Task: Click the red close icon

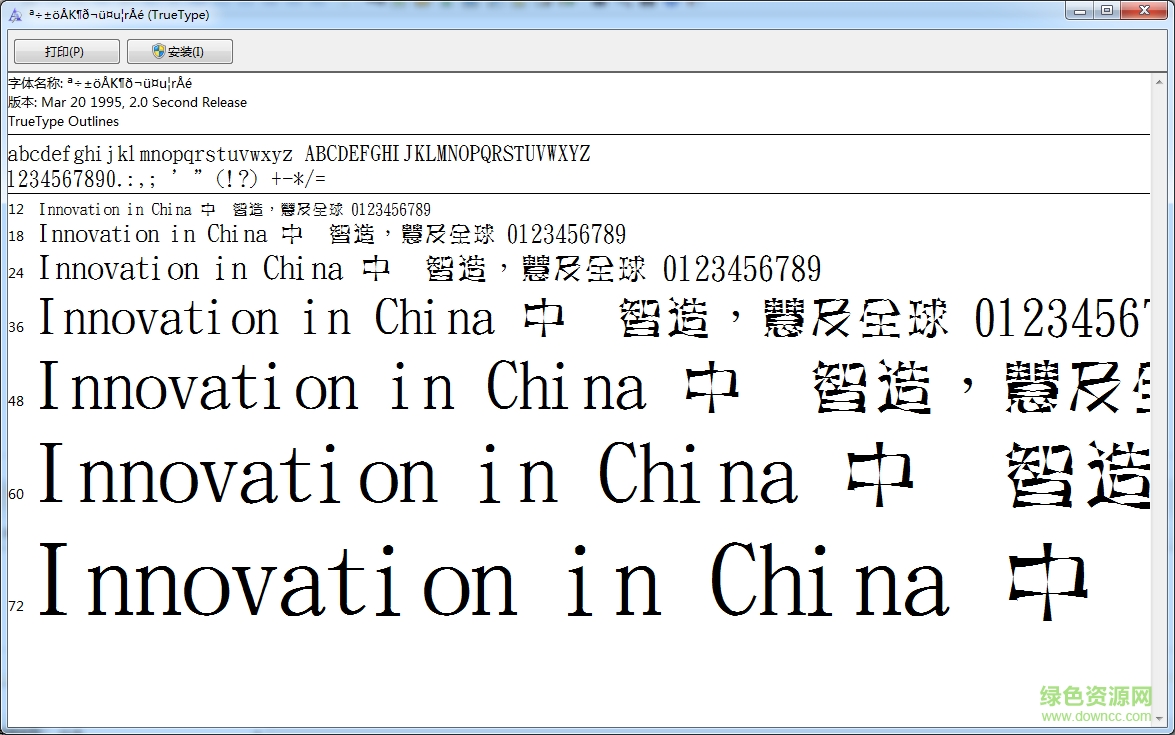Action: [x=1143, y=10]
